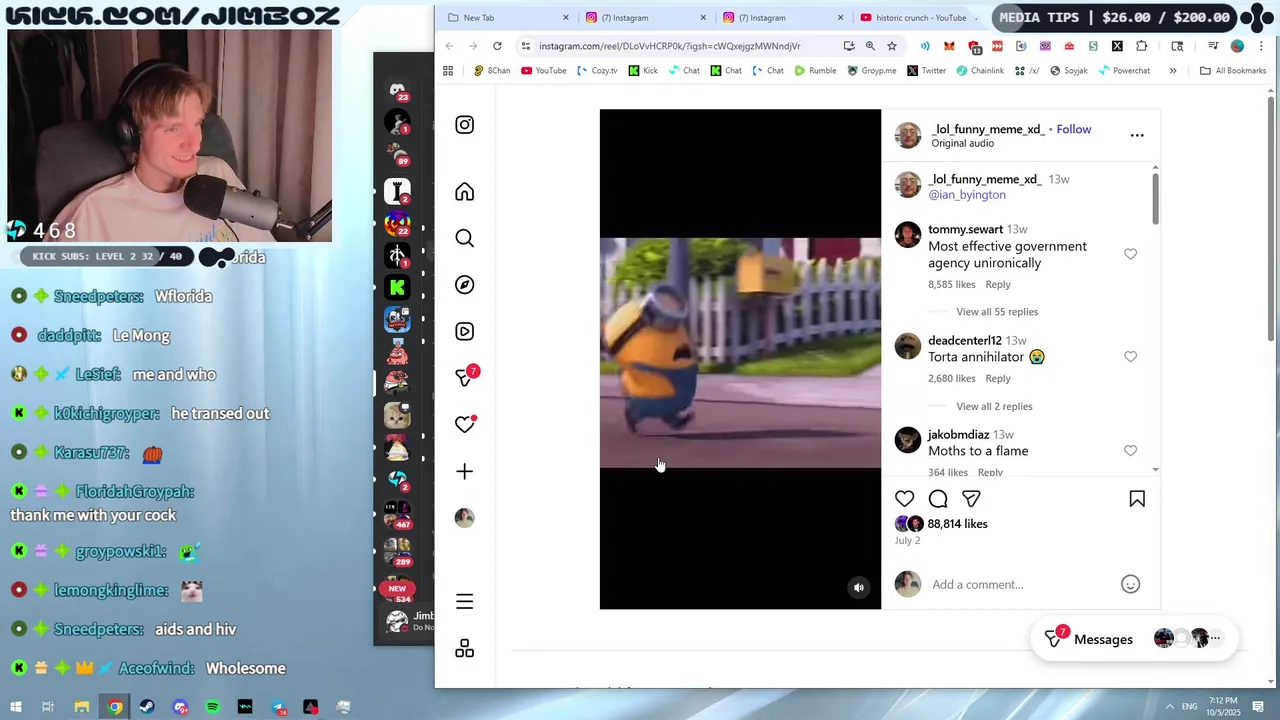Viewport: 1280px width, 720px height.
Task: Like tommy.sewart's comment
Action: [1130, 254]
